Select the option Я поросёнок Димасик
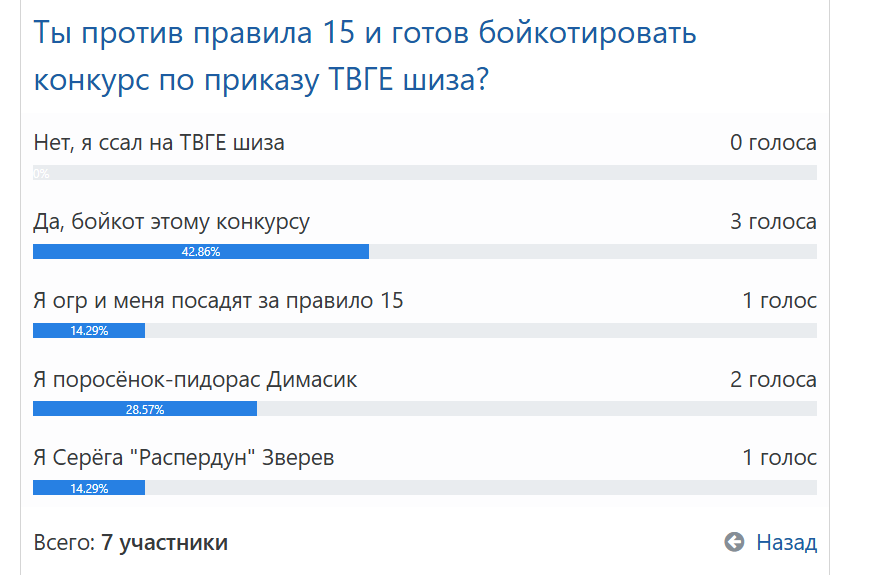Image resolution: width=872 pixels, height=575 pixels. 195,380
